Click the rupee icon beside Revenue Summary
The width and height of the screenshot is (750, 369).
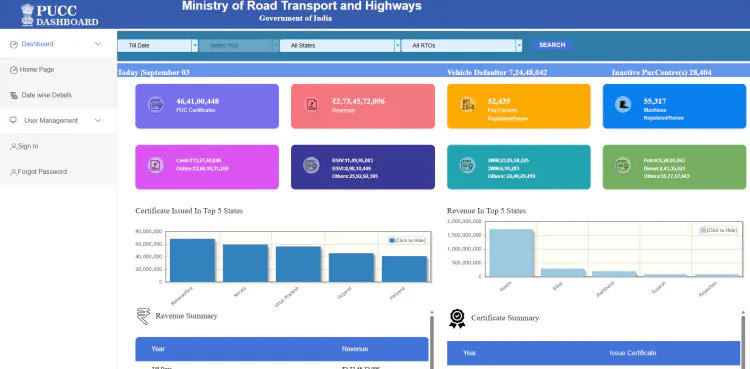[143, 317]
